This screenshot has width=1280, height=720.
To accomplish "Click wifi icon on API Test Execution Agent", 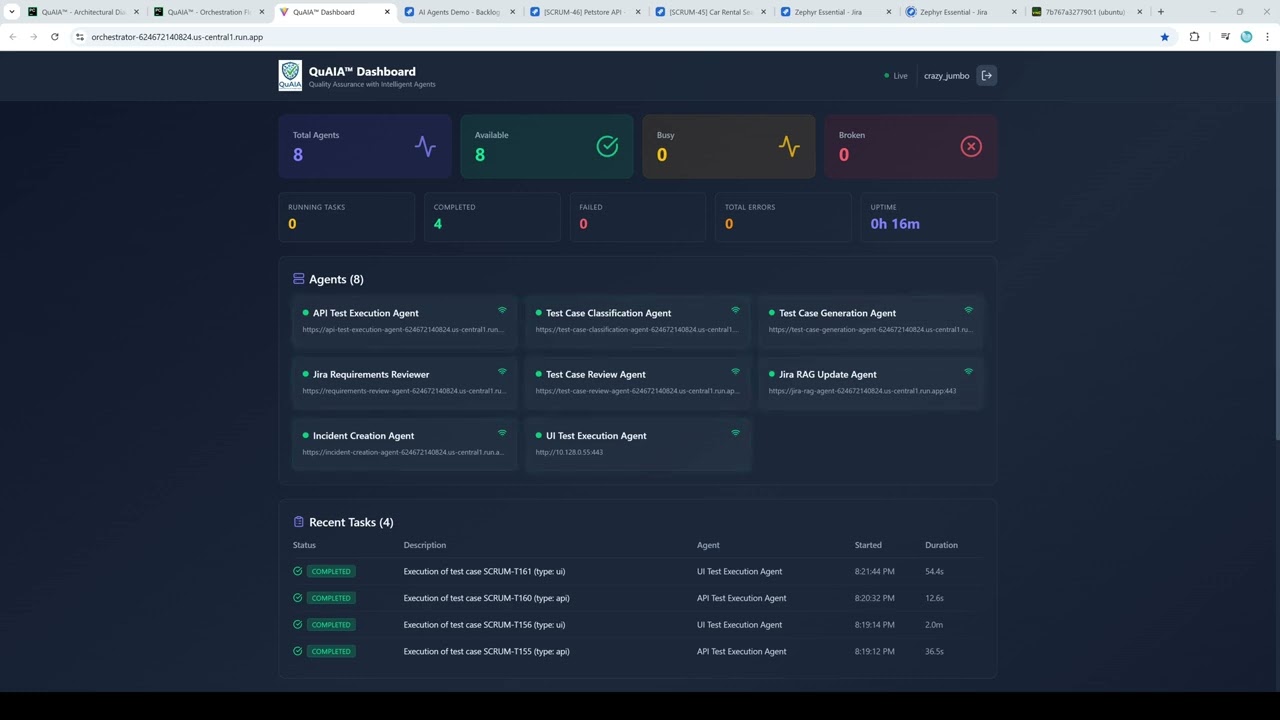I will click(x=502, y=310).
